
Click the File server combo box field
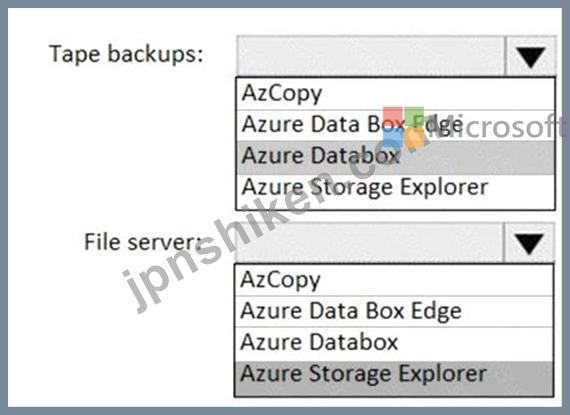(395, 243)
